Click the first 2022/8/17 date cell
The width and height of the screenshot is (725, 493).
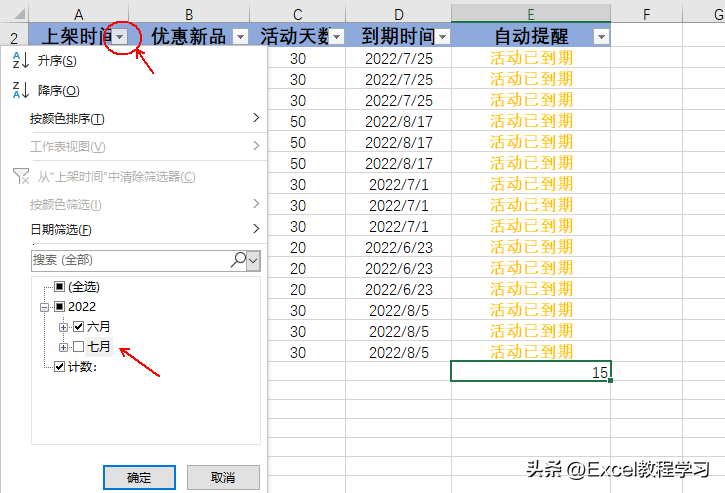tap(399, 122)
